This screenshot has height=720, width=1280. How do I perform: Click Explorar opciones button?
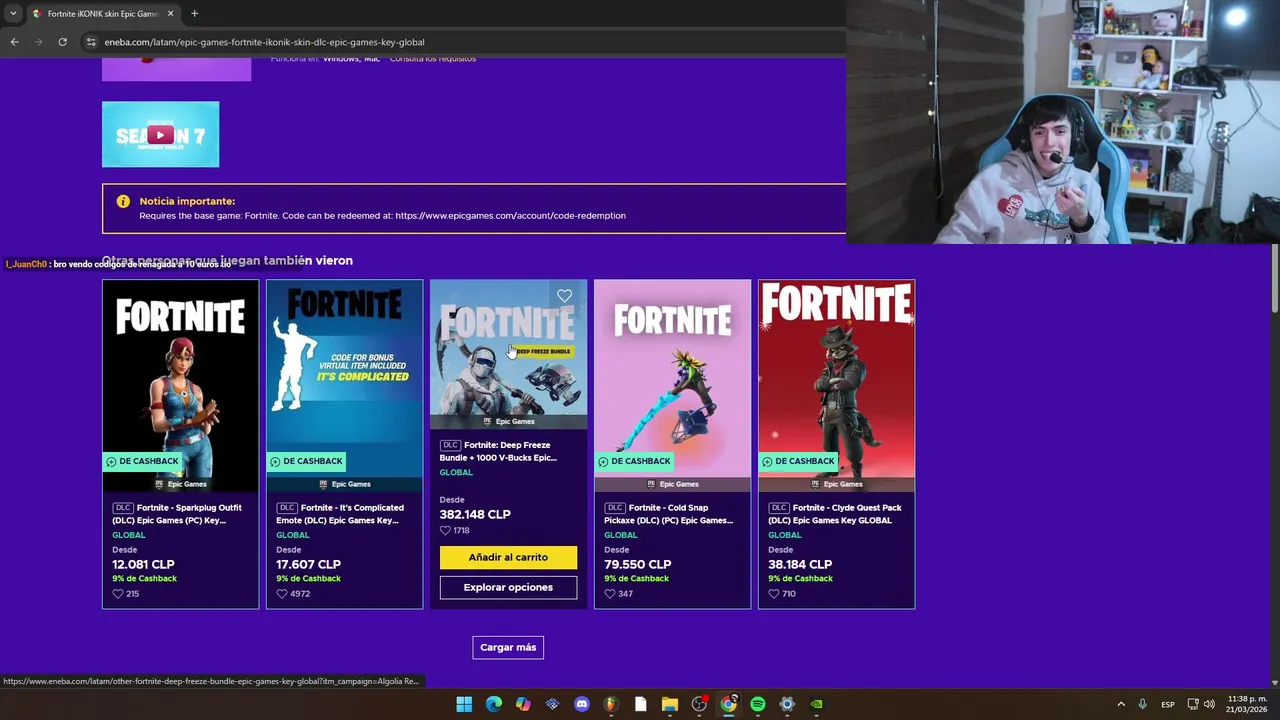point(508,587)
